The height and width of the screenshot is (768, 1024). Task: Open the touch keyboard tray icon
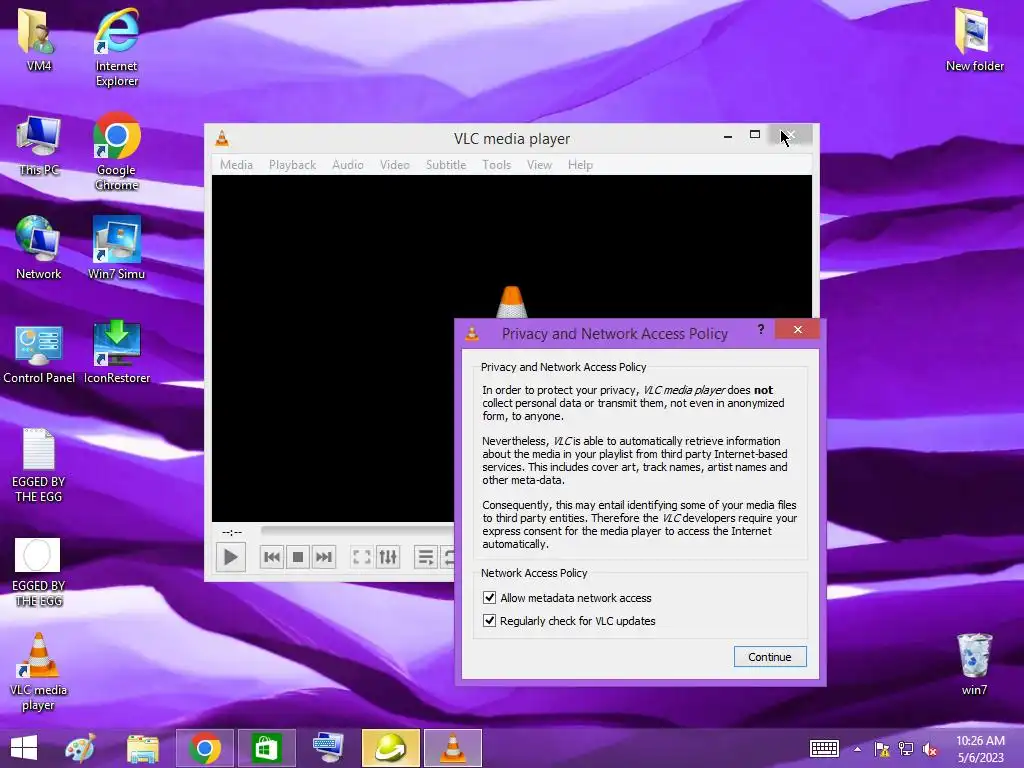824,749
